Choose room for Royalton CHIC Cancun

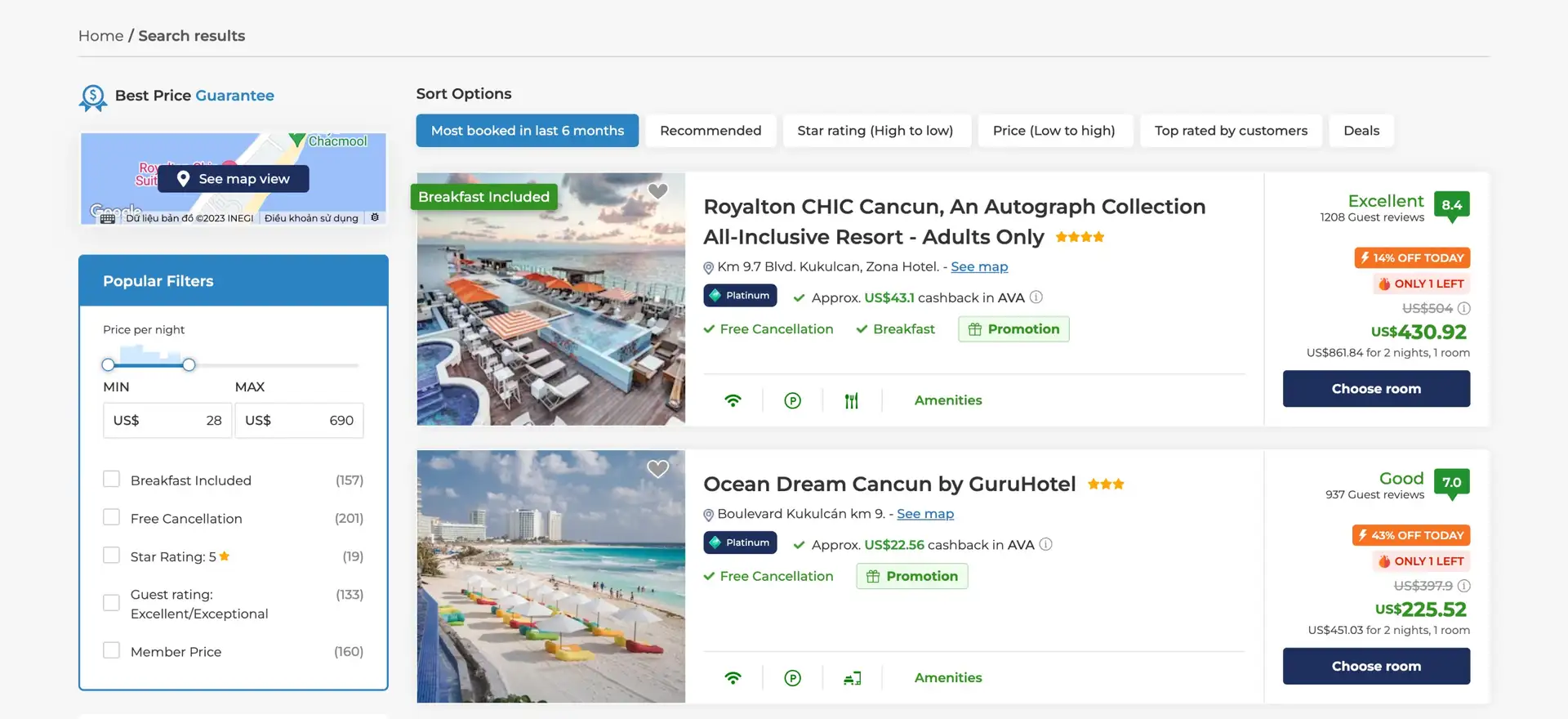point(1376,389)
